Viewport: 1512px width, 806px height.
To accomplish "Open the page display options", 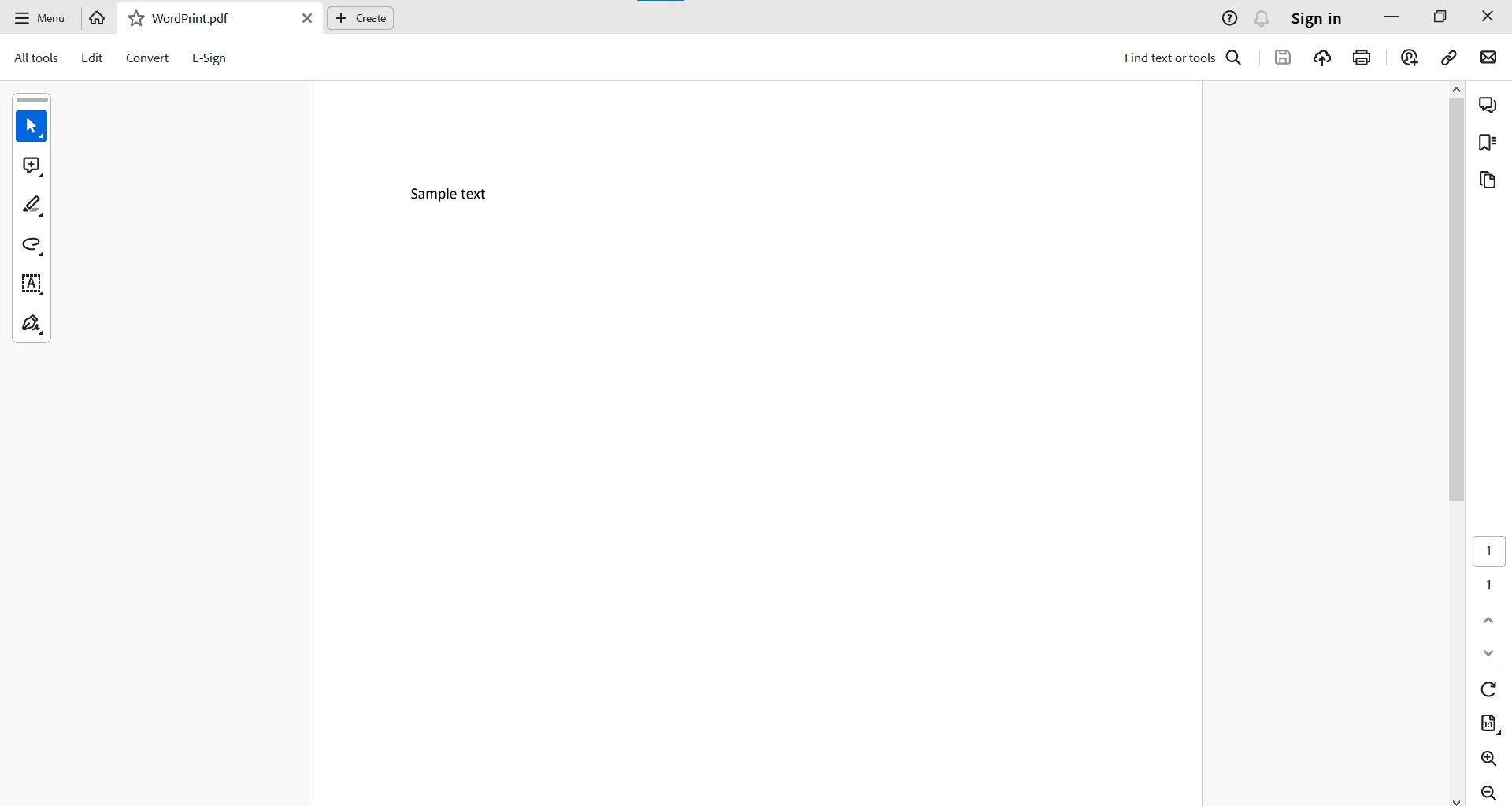I will coord(1488,724).
